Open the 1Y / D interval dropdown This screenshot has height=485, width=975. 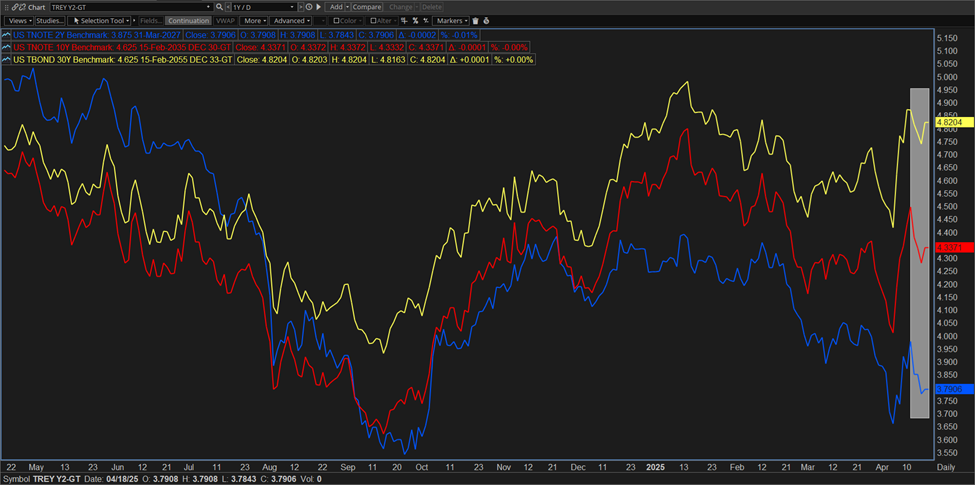pyautogui.click(x=257, y=7)
